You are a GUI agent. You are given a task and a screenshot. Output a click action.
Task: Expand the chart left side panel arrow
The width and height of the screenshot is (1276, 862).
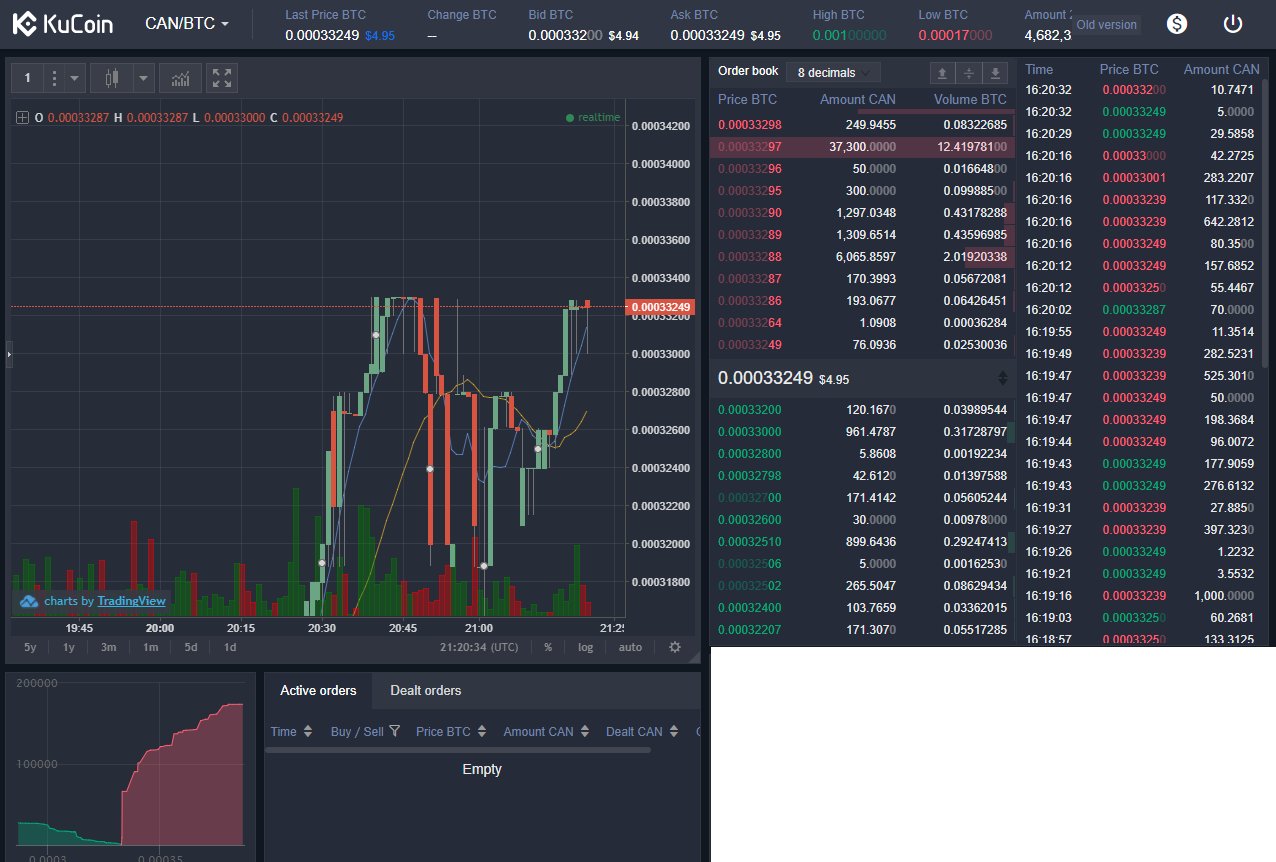(9, 354)
